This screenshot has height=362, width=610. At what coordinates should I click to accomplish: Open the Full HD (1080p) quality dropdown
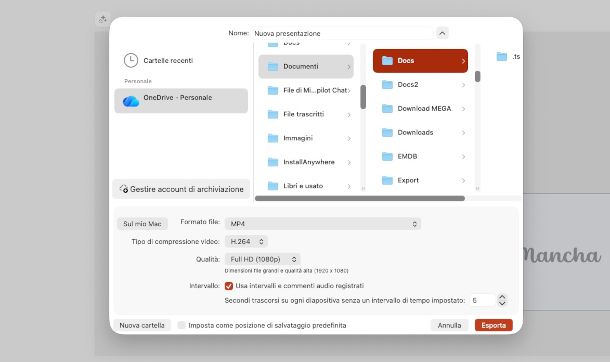tap(263, 259)
